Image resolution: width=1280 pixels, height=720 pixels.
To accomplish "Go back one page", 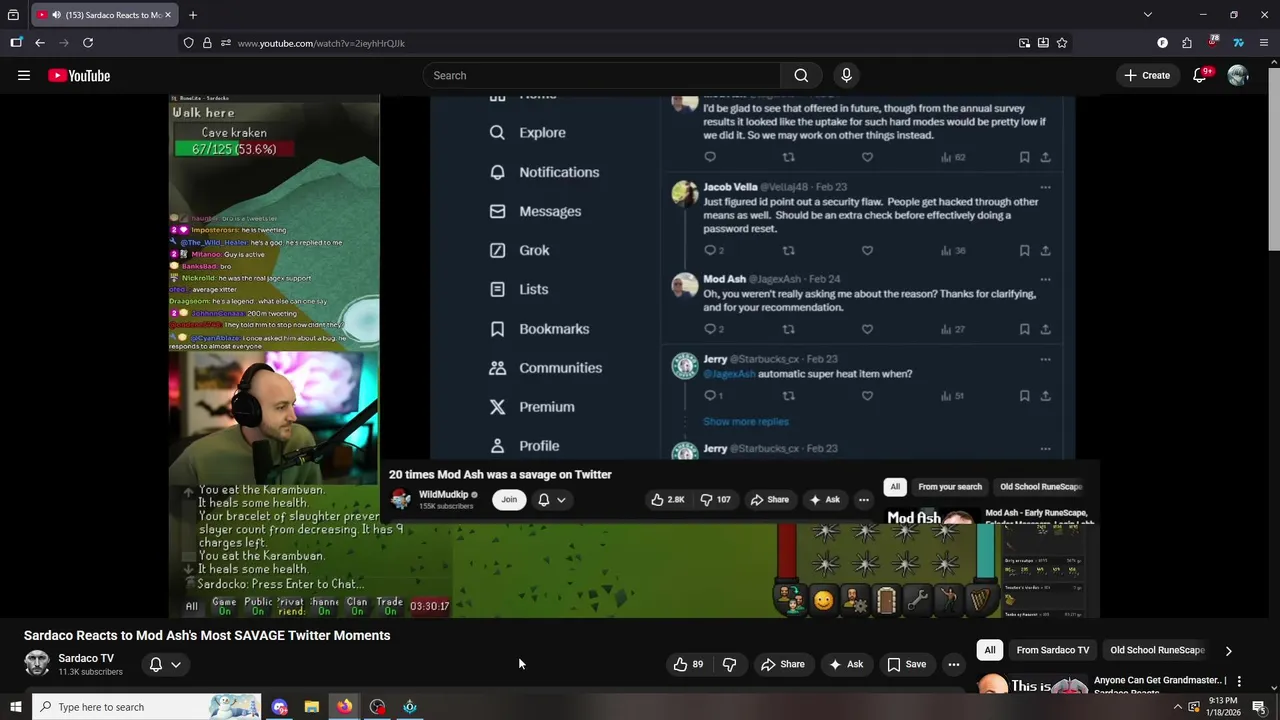I will point(40,43).
